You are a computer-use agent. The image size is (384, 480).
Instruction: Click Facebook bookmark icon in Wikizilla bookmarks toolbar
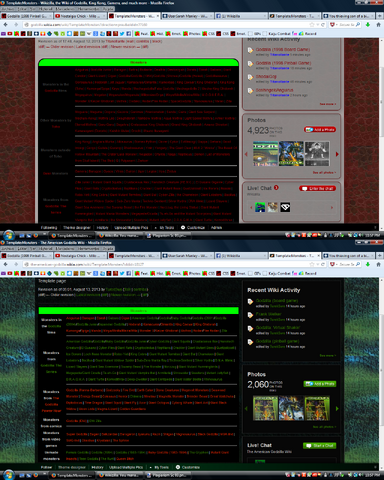click(x=128, y=34)
